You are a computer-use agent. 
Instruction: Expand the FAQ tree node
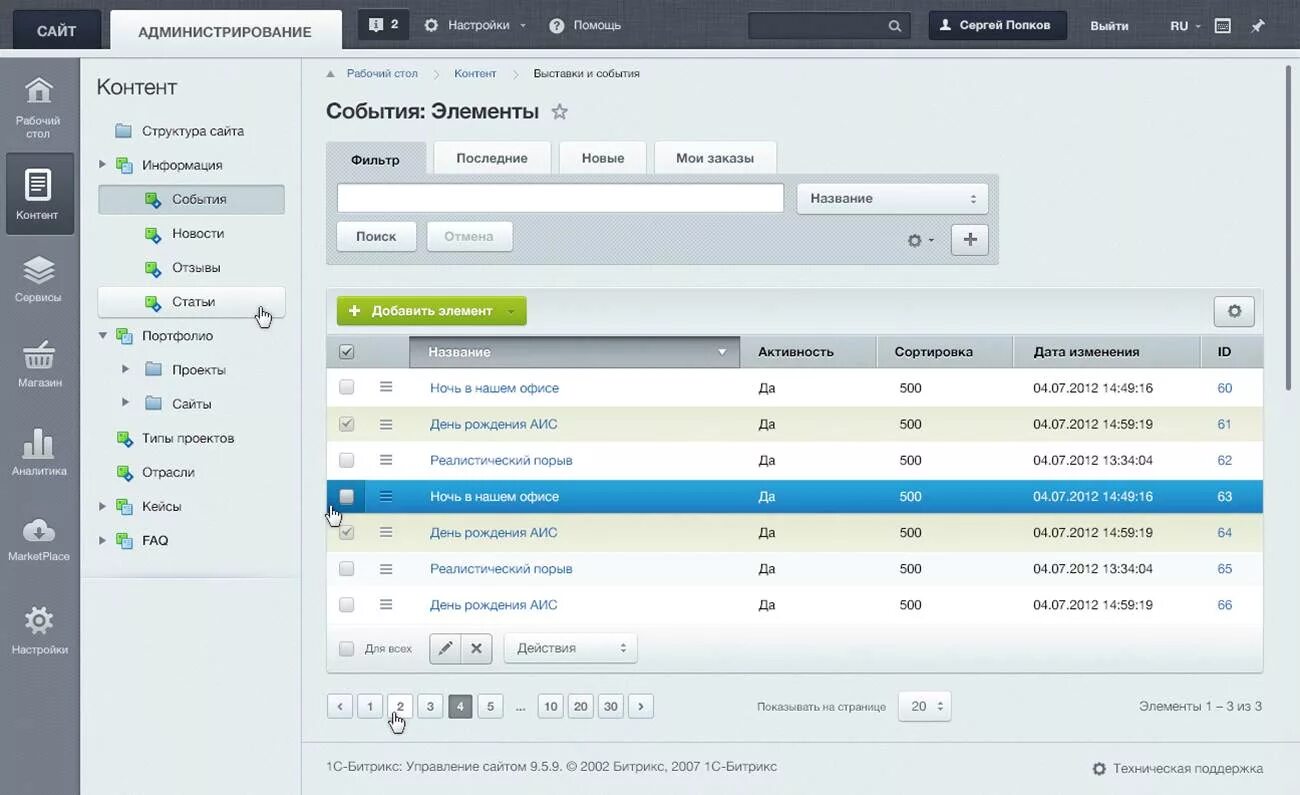pyautogui.click(x=102, y=540)
